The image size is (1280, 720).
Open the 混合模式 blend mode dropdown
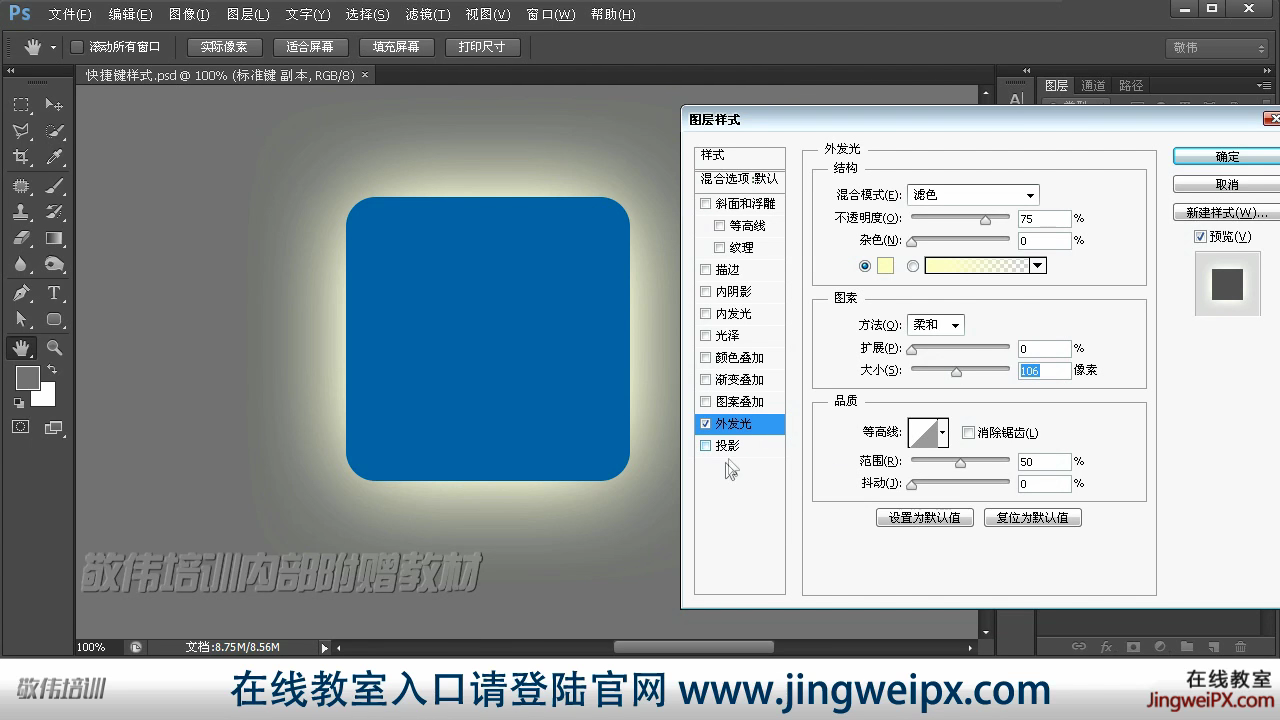pyautogui.click(x=973, y=195)
